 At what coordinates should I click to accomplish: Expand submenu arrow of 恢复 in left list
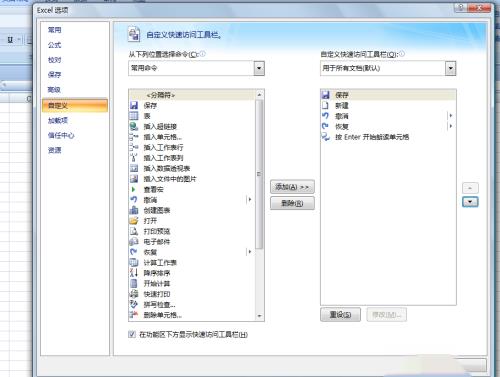pos(250,252)
